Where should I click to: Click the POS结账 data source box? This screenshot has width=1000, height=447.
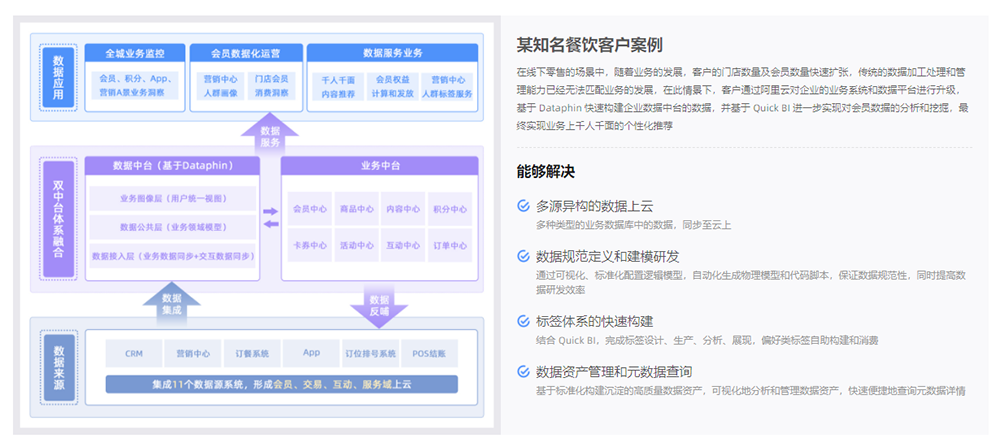(429, 353)
